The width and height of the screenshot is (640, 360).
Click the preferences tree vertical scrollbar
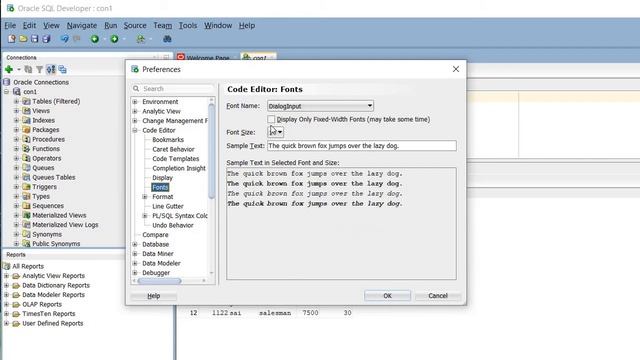point(211,151)
